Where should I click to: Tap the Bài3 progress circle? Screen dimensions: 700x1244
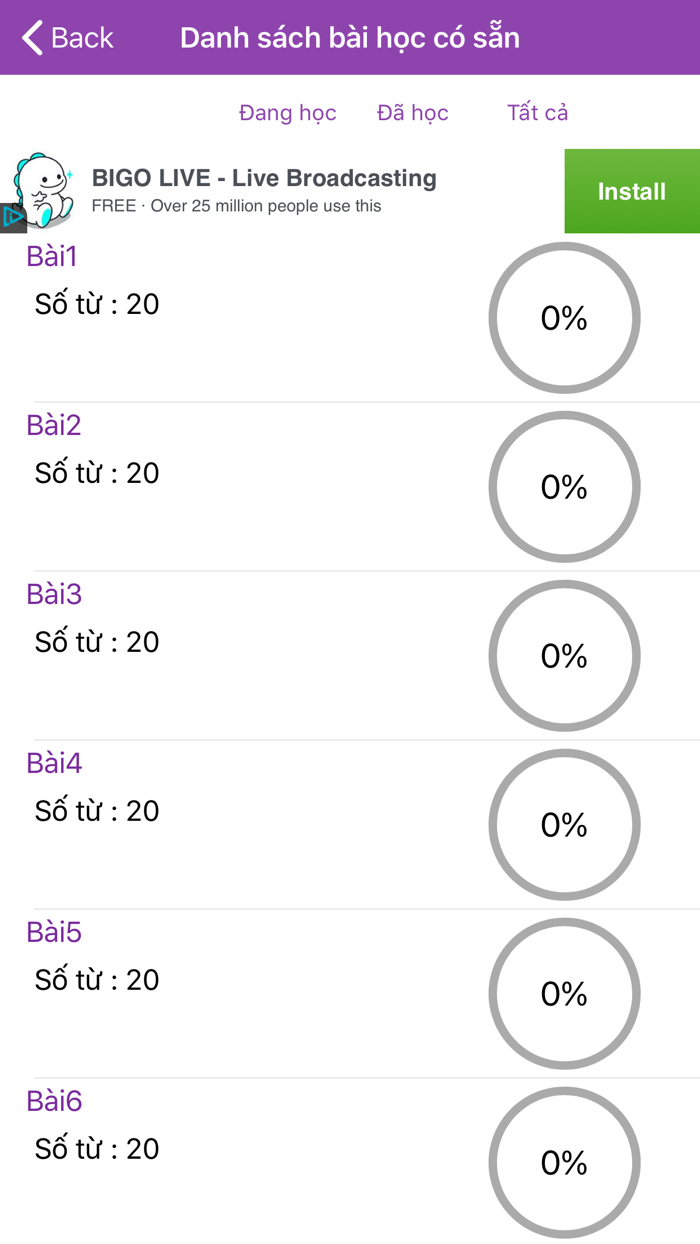click(x=564, y=656)
